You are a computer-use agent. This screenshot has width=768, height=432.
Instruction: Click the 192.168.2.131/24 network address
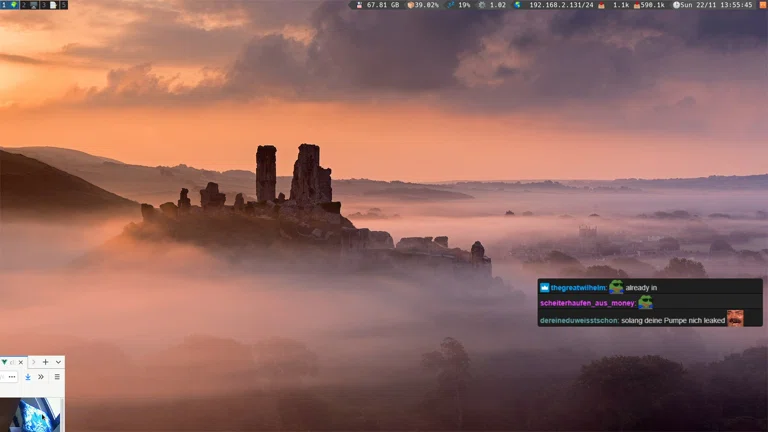[x=560, y=5]
